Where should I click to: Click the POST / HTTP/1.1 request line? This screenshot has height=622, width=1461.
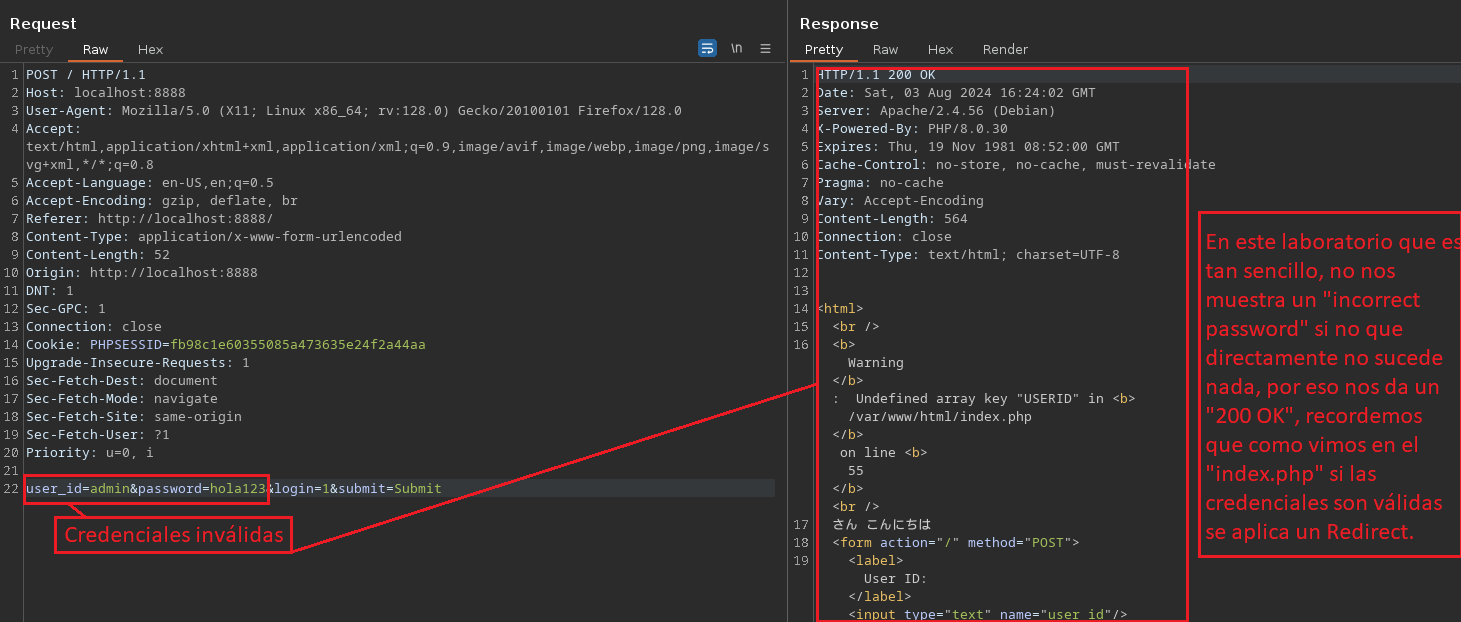[x=86, y=75]
